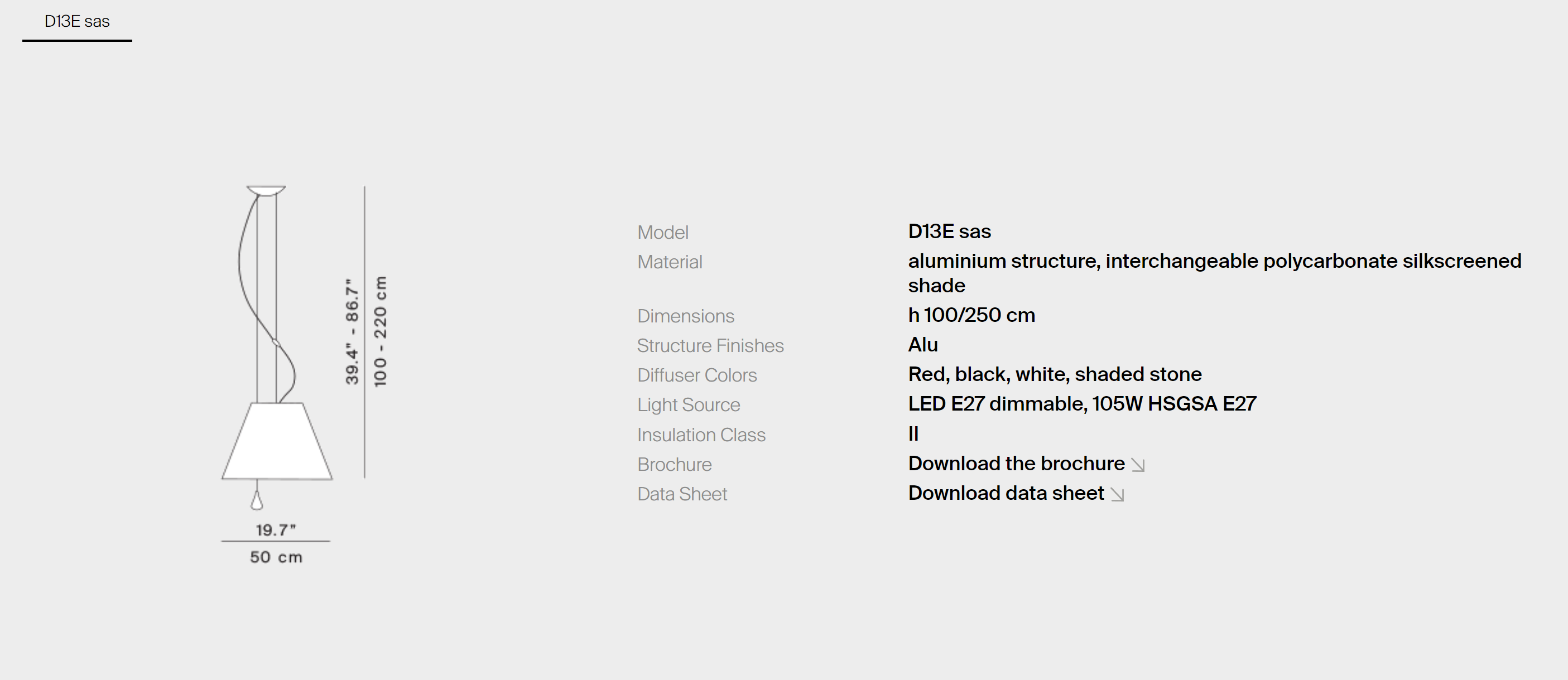Image resolution: width=1568 pixels, height=680 pixels.
Task: Click the pull handle below the lamp shade
Action: (x=257, y=500)
